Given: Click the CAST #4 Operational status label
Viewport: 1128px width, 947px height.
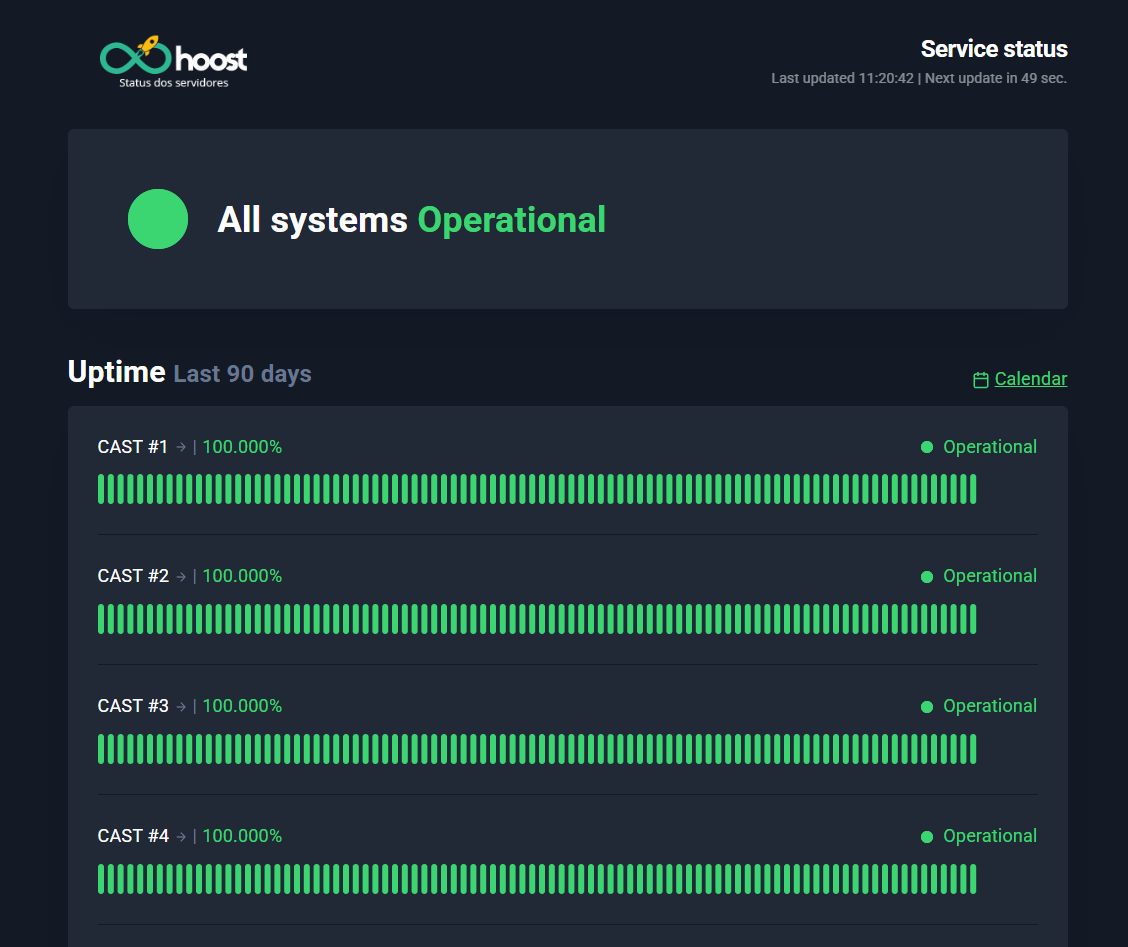Looking at the screenshot, I should click(x=989, y=836).
